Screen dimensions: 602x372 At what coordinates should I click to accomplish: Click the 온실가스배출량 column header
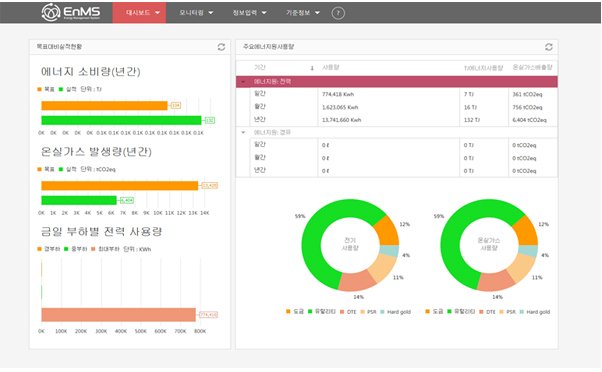pos(532,67)
